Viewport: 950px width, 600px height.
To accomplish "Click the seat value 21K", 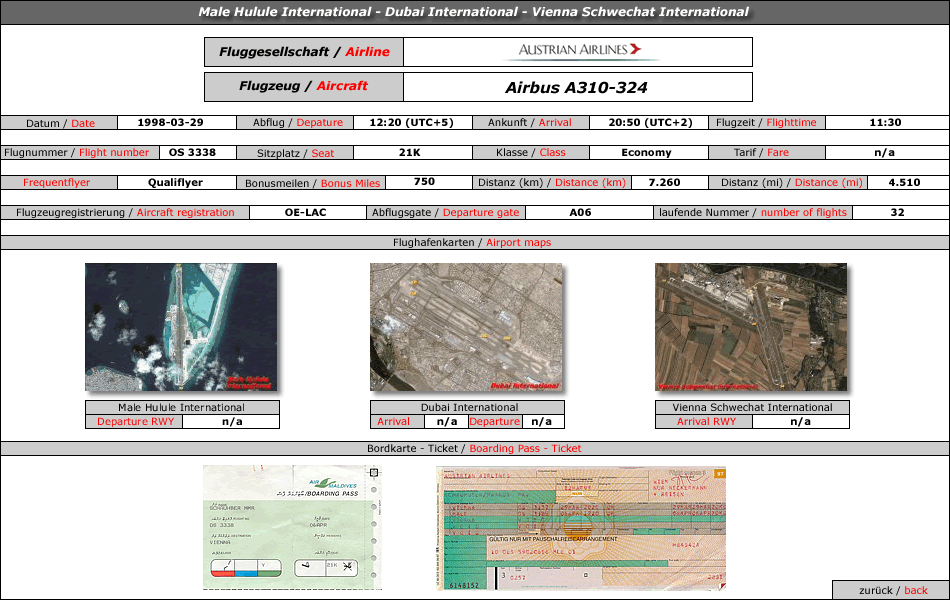I will 409,152.
